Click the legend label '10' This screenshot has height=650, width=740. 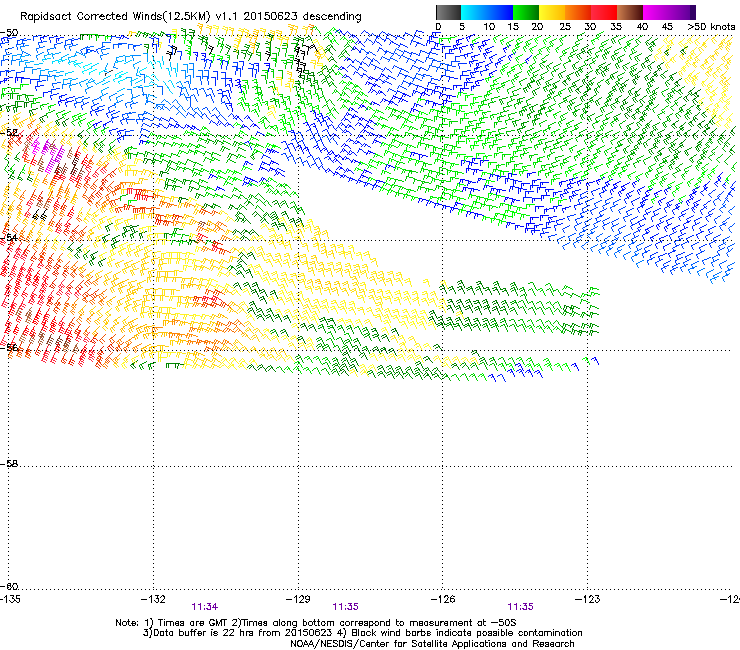pyautogui.click(x=489, y=27)
